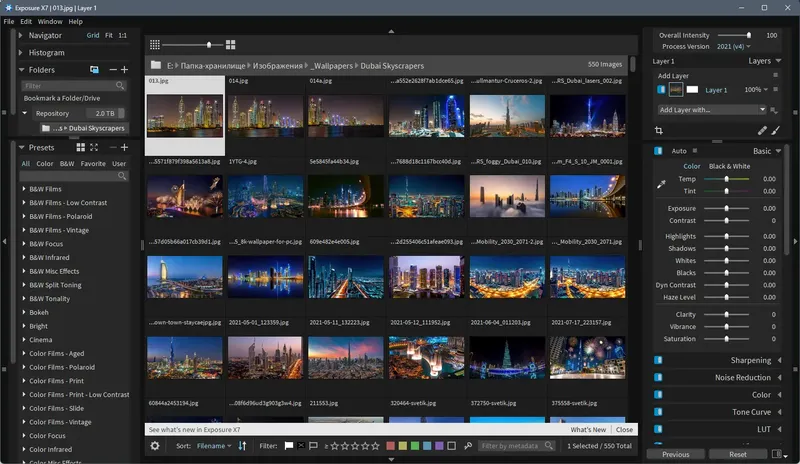Screen dimensions: 800x464
Task: Open the Window menu
Action: click(x=49, y=21)
